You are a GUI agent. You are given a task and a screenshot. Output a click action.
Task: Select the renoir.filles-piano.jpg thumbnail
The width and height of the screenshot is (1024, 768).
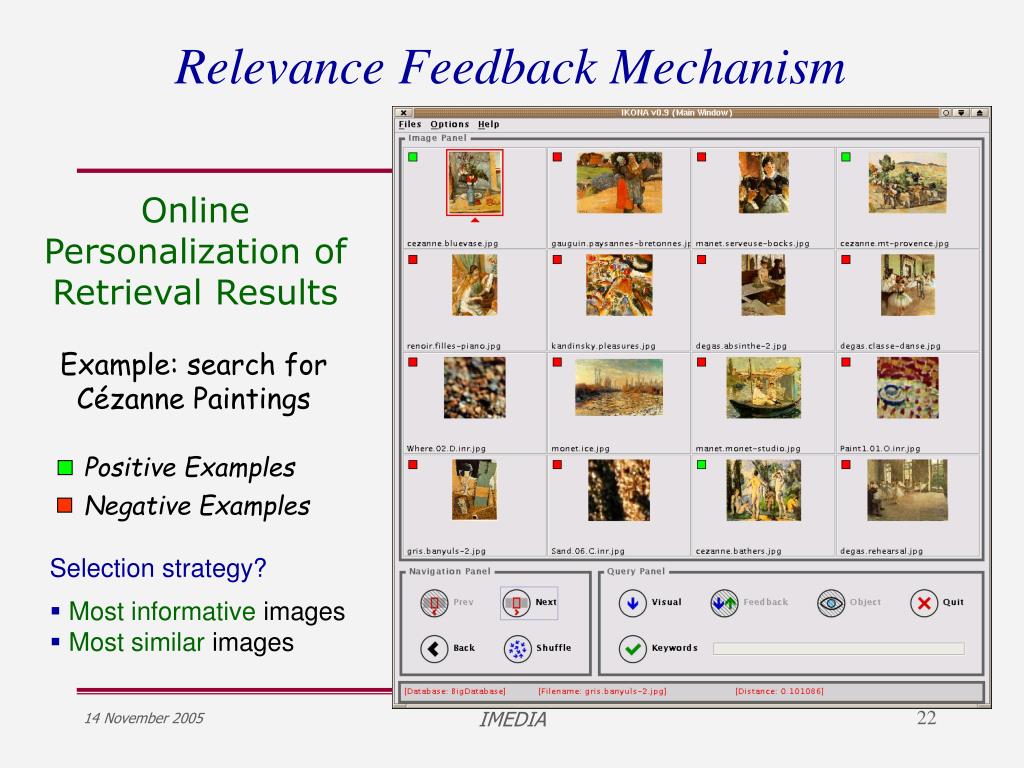(475, 285)
